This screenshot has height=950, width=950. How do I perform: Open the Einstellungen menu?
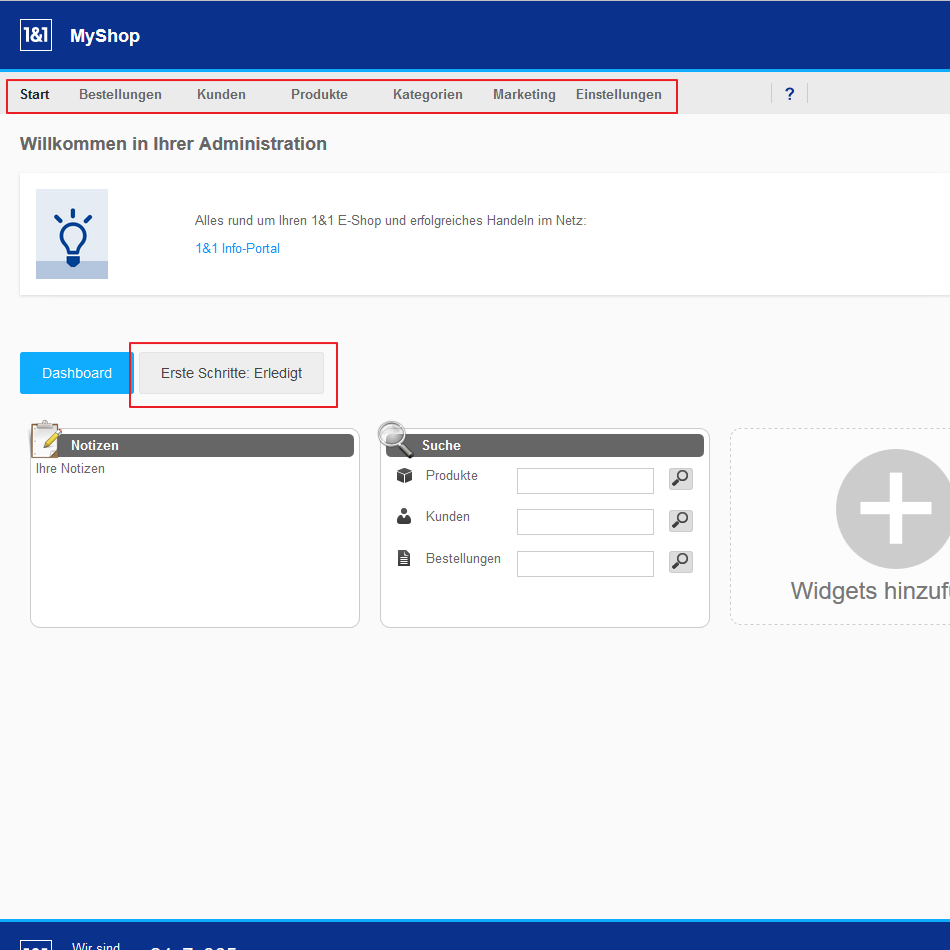coord(618,95)
